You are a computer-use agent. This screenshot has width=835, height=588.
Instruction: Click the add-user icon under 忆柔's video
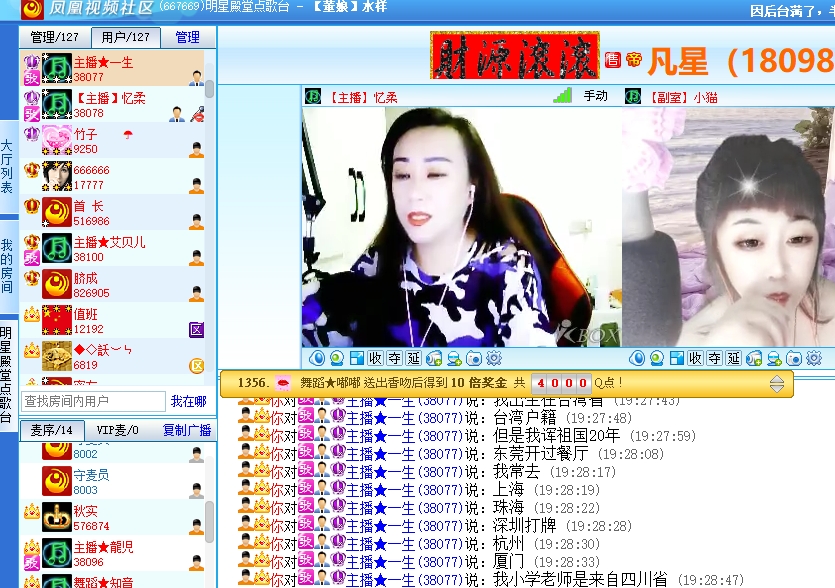(454, 358)
